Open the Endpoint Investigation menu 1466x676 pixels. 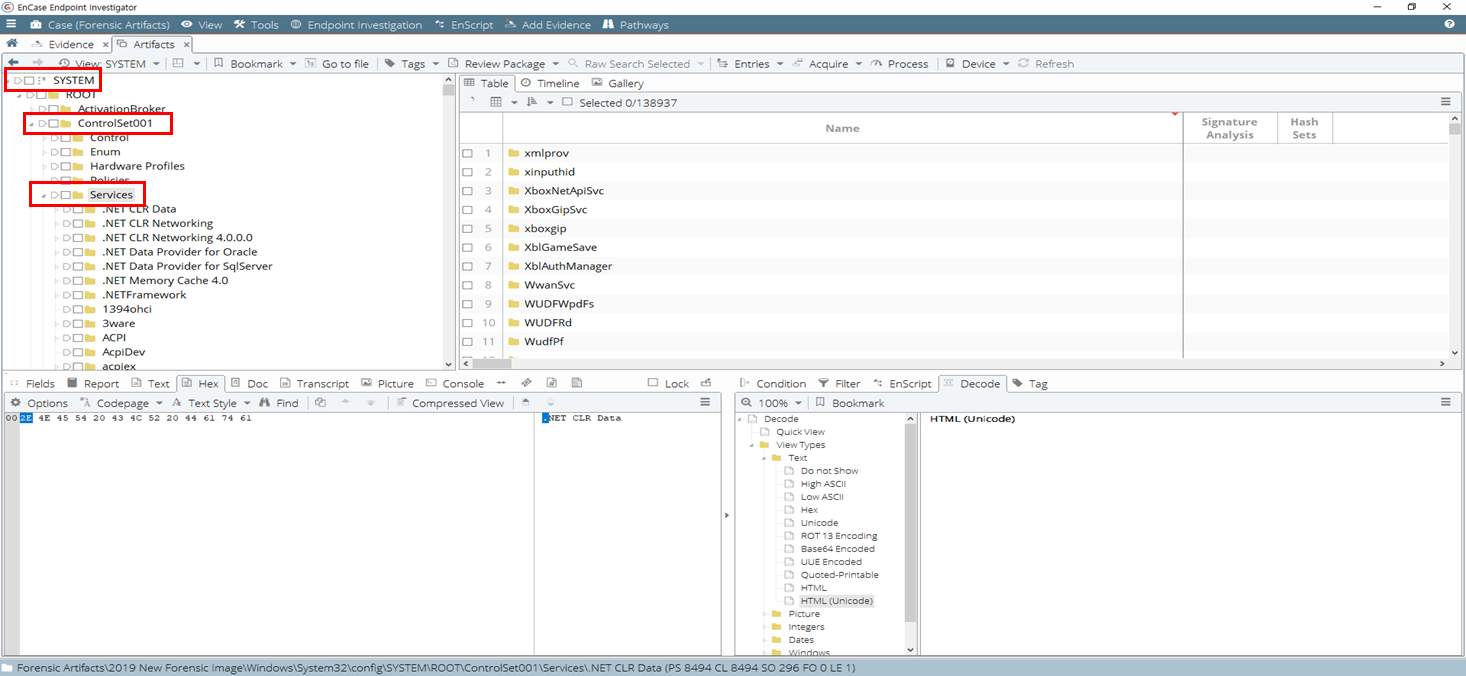coord(356,24)
